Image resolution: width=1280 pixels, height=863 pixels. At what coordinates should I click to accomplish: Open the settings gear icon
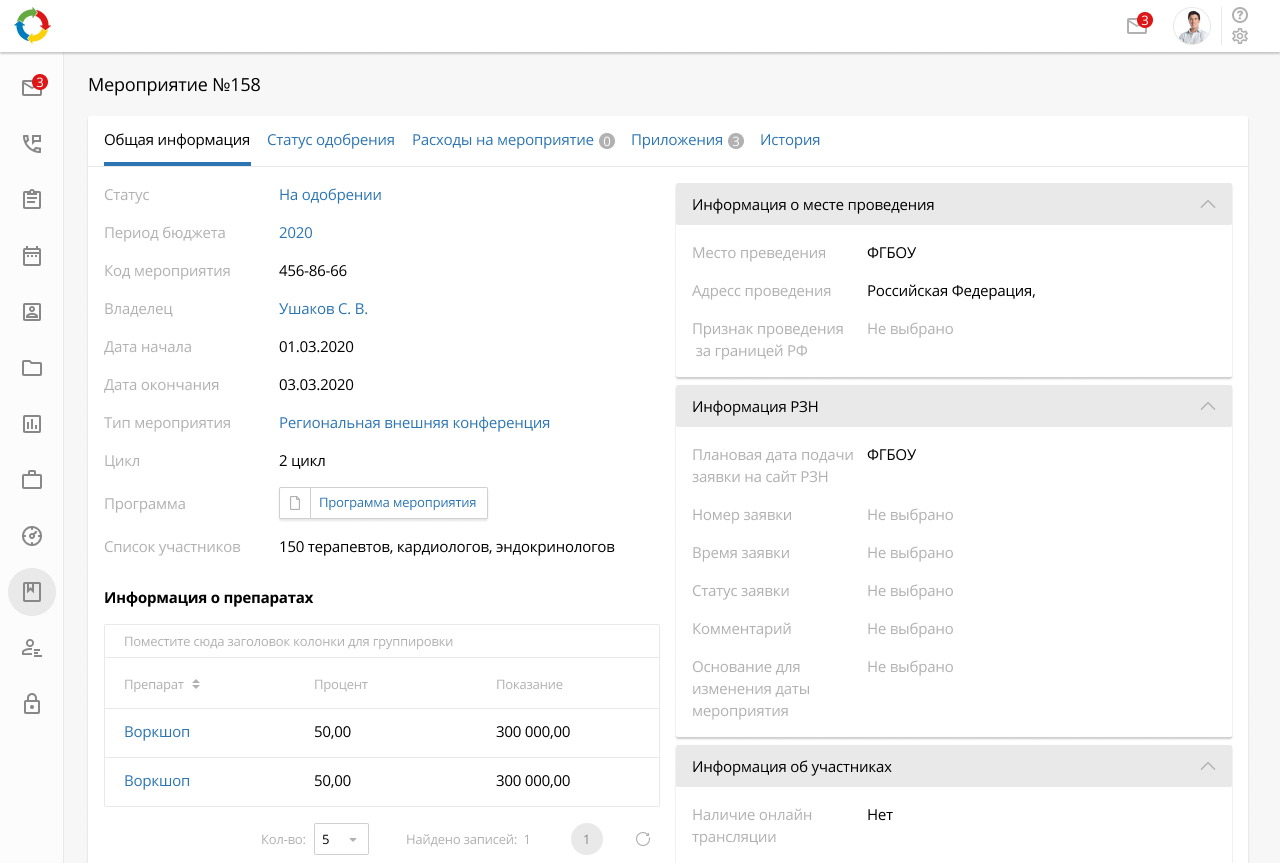point(1240,37)
